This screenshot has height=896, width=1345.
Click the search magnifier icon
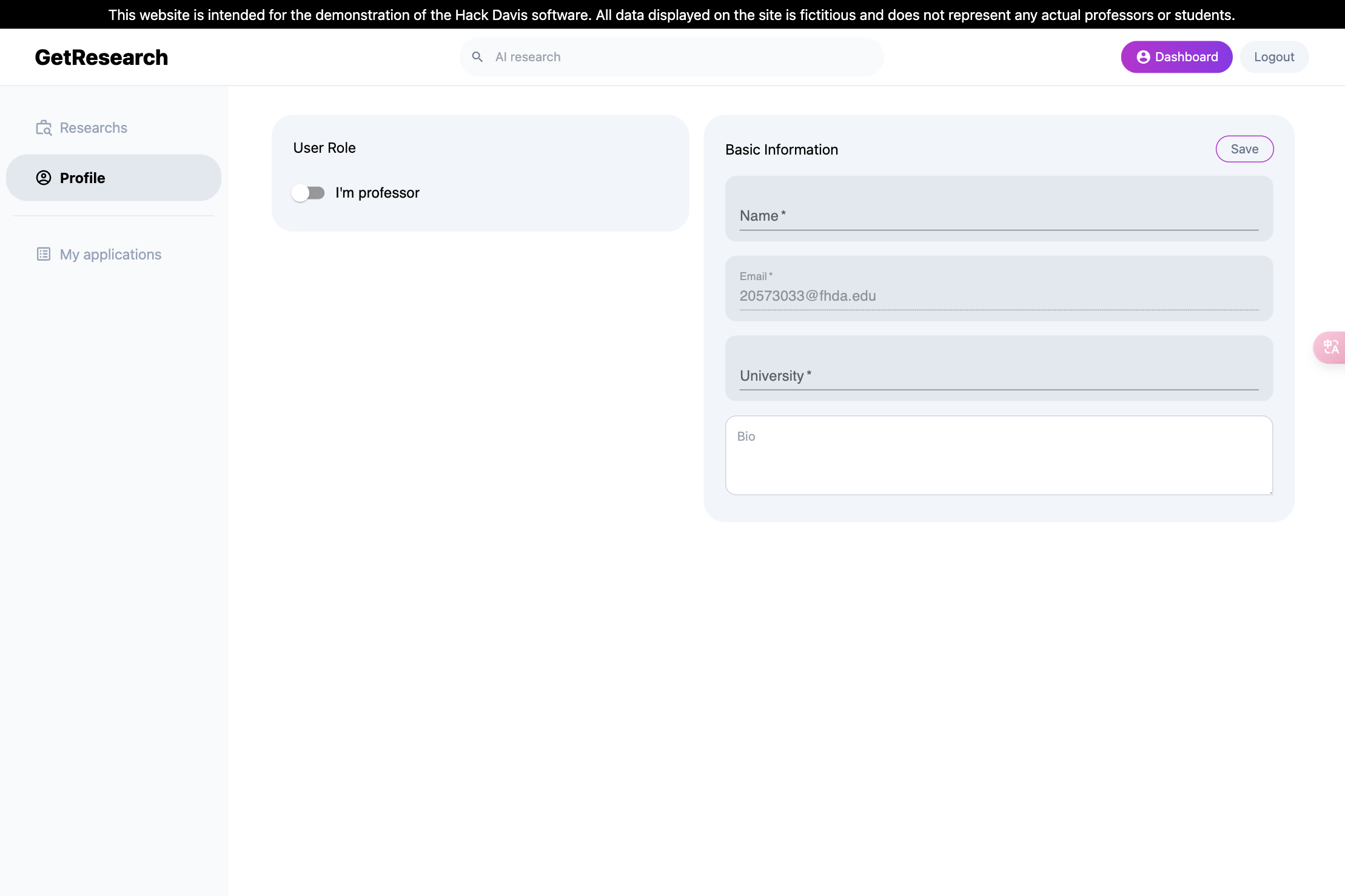click(477, 57)
